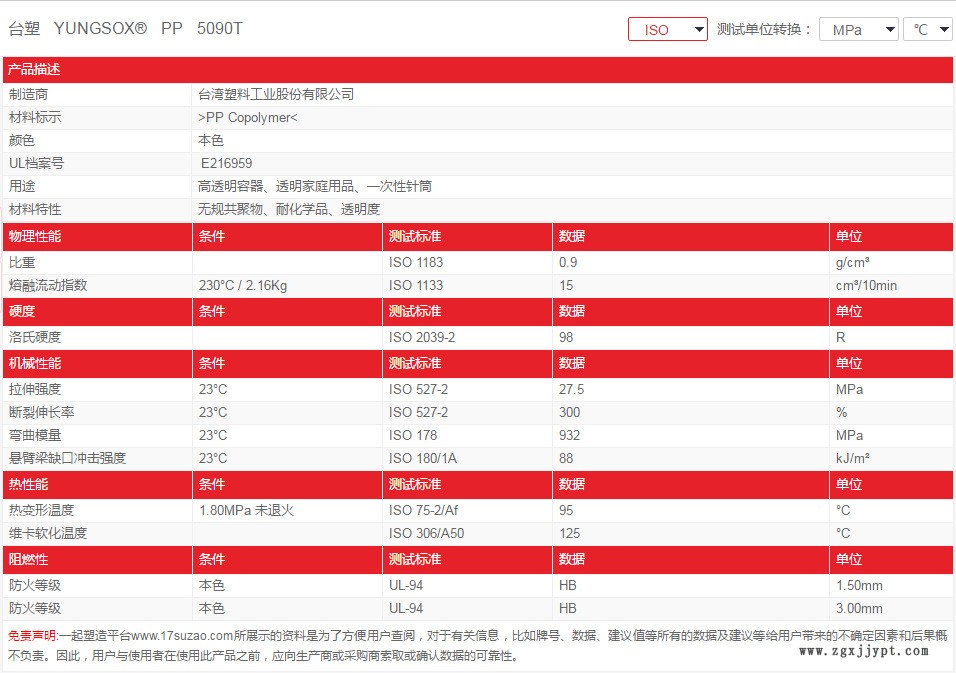Click the "洛氏硬度" row label
Image resolution: width=956 pixels, height=673 pixels.
[35, 338]
